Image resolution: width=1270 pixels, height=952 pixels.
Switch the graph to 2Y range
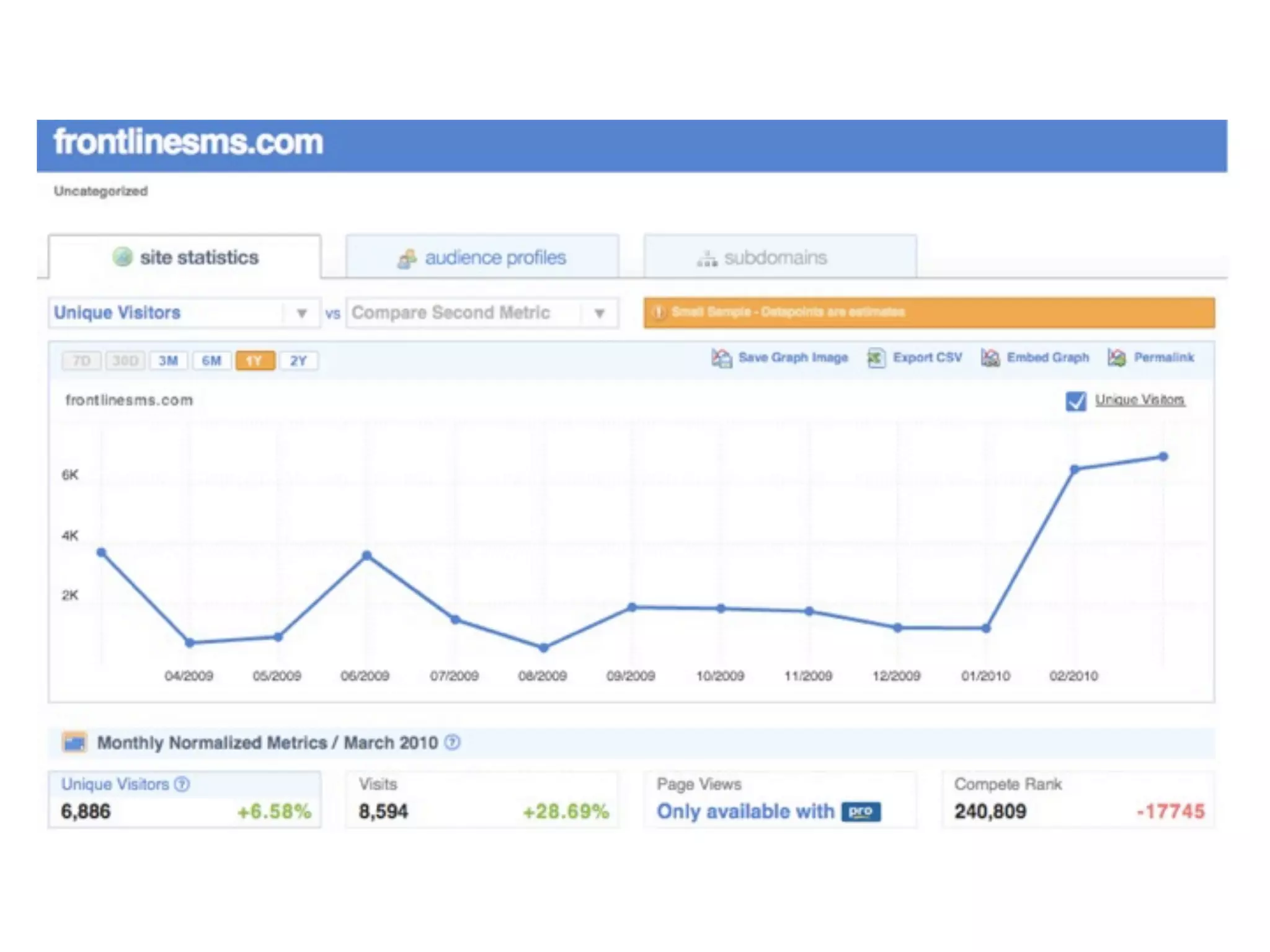(298, 361)
